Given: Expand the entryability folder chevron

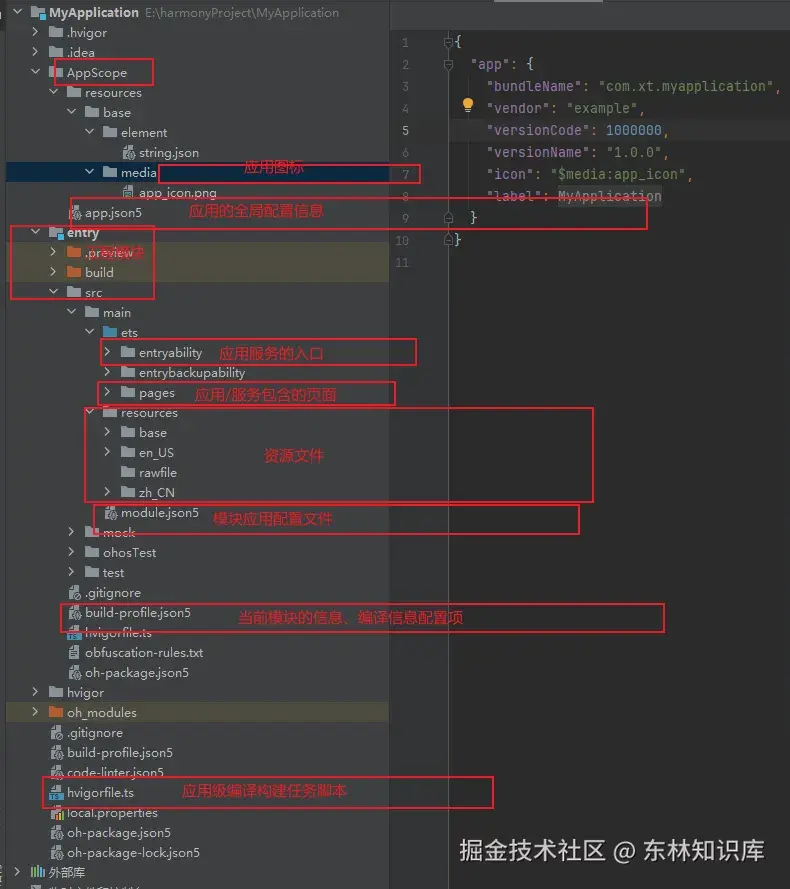Looking at the screenshot, I should [x=108, y=352].
